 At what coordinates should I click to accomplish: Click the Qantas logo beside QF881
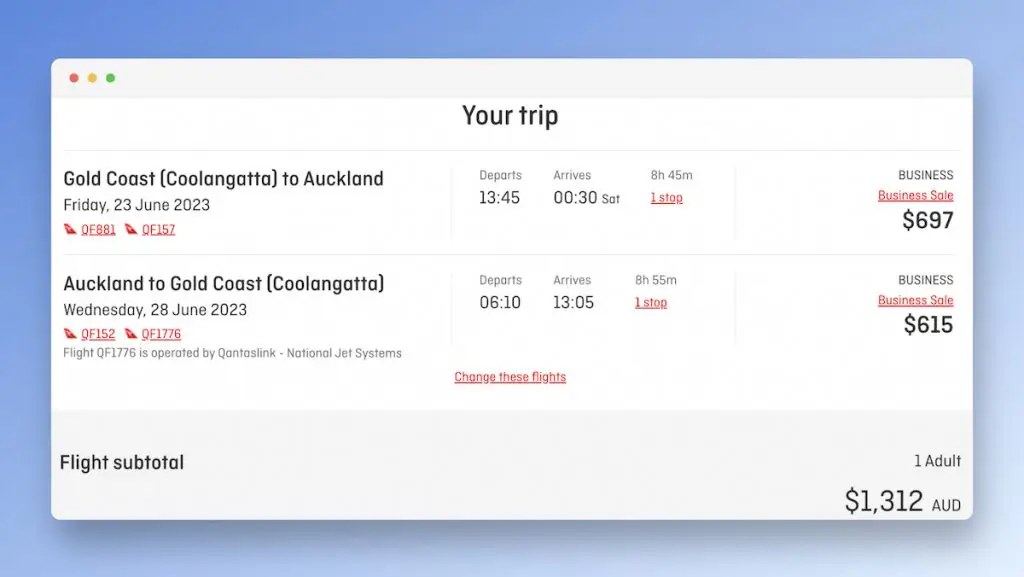(70, 229)
